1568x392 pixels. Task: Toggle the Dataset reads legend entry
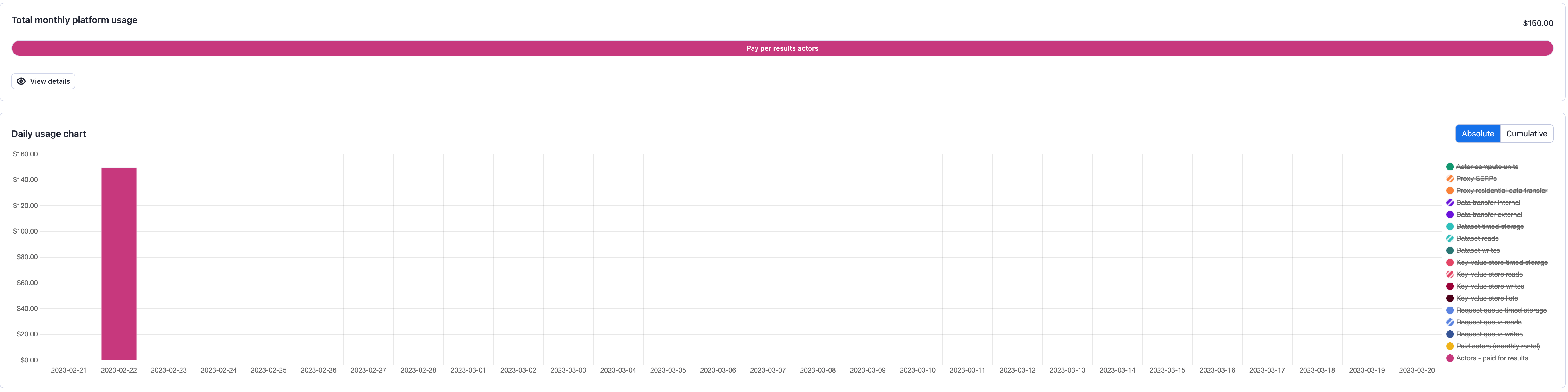pyautogui.click(x=1477, y=238)
